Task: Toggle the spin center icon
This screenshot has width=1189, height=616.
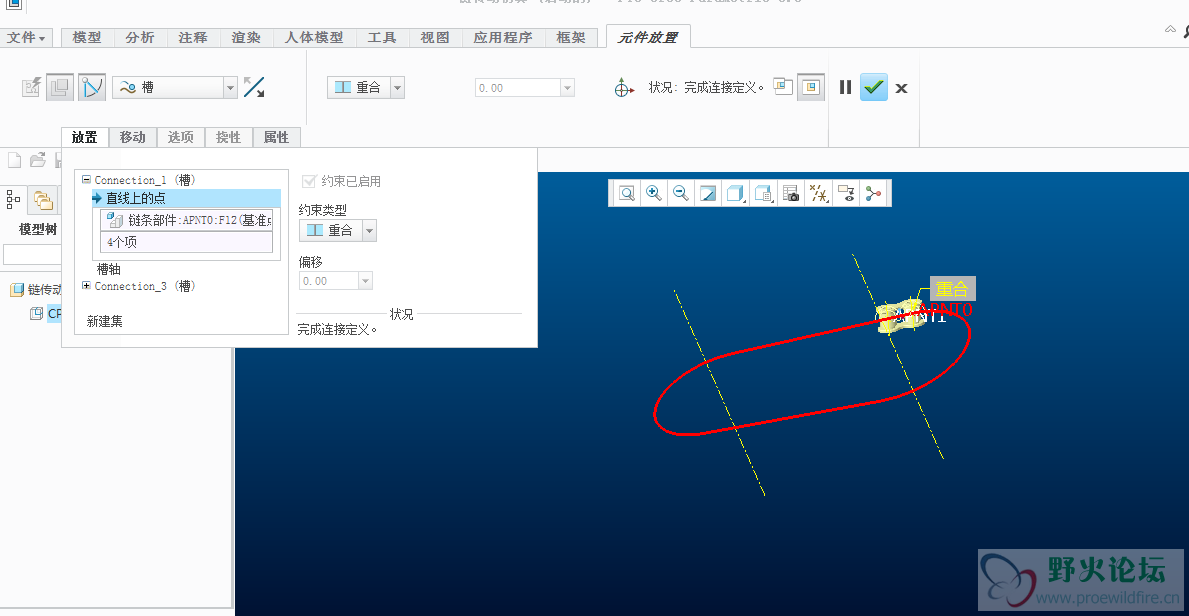Action: [x=874, y=193]
